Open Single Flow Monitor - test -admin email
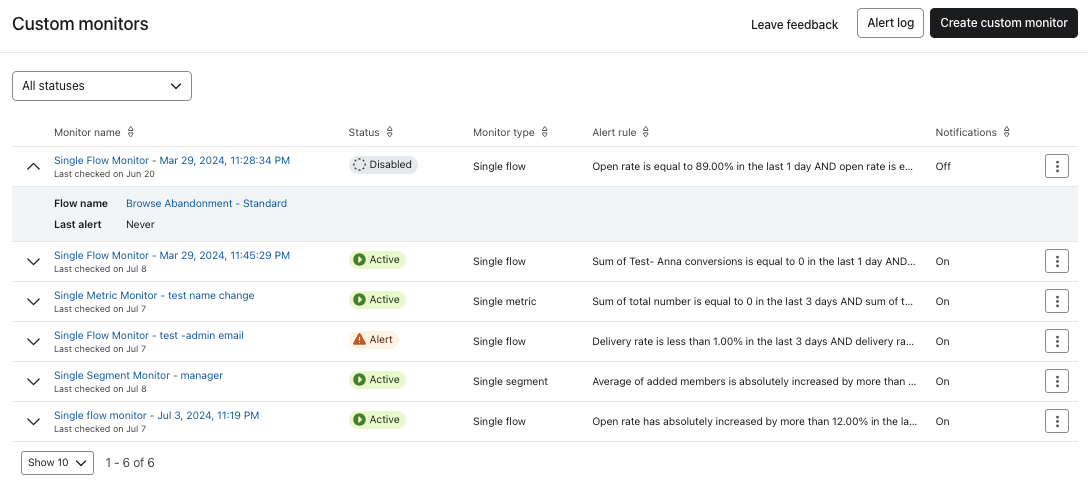This screenshot has height=483, width=1088. pos(149,335)
